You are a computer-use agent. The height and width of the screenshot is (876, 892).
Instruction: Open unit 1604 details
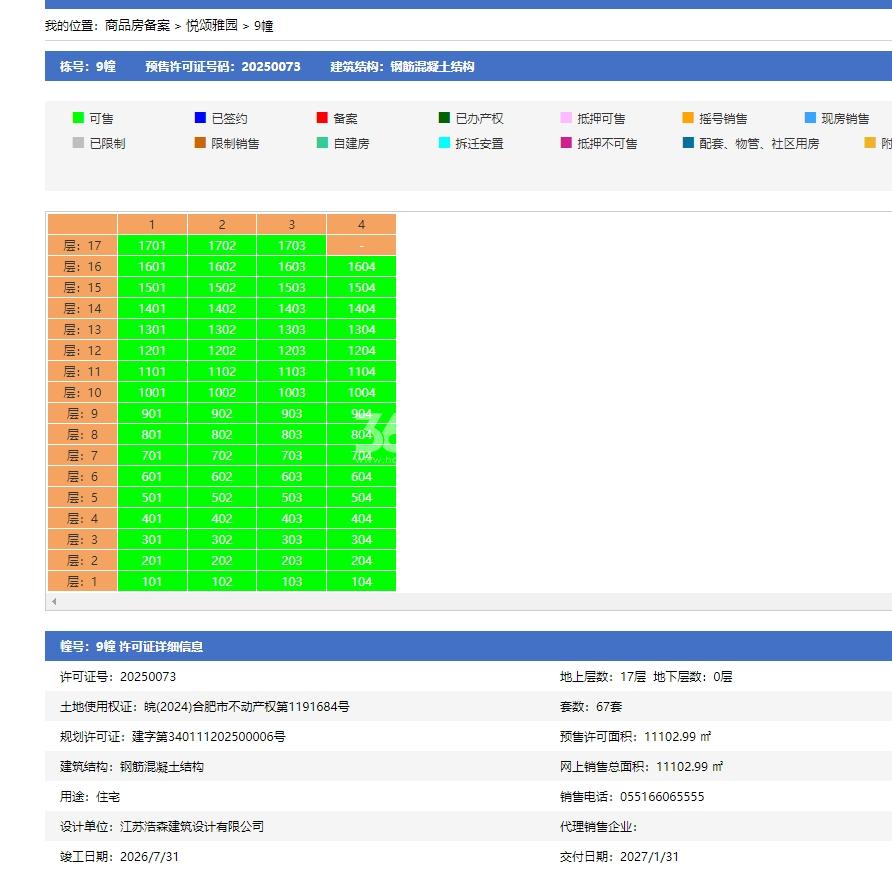tap(361, 266)
